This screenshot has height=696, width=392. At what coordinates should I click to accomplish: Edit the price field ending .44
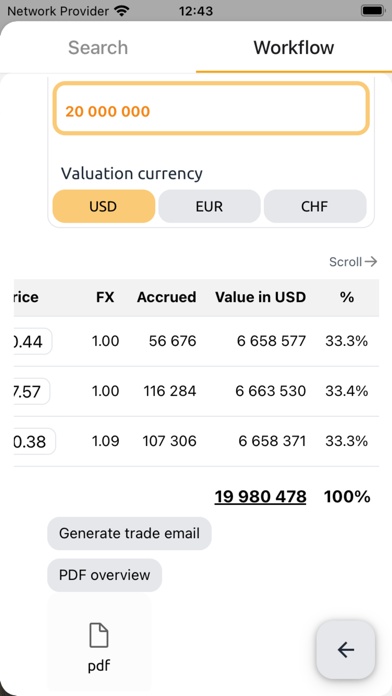coord(33,341)
